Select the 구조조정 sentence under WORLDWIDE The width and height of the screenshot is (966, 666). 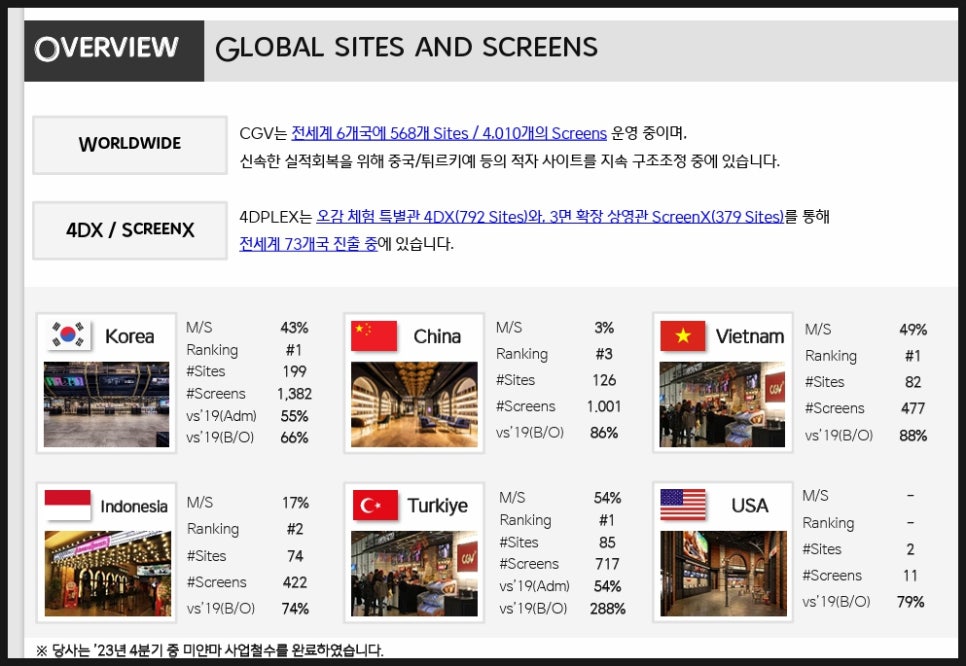tap(509, 161)
